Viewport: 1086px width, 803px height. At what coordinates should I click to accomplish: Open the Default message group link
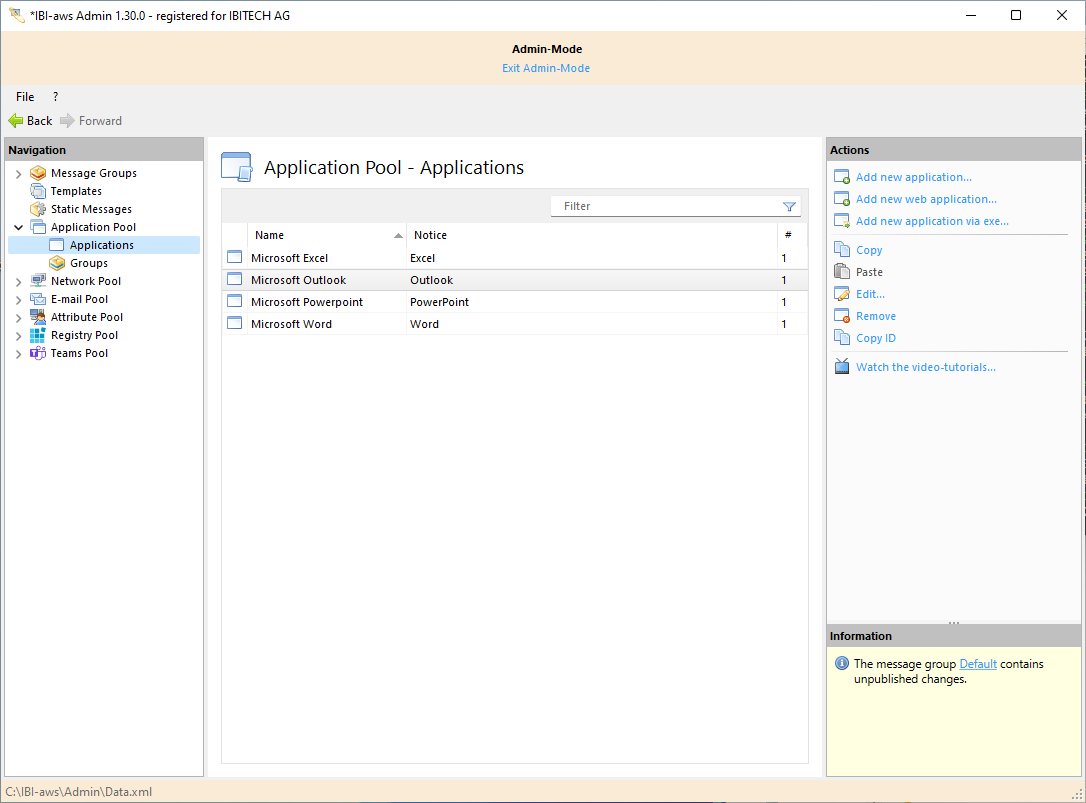(x=978, y=664)
